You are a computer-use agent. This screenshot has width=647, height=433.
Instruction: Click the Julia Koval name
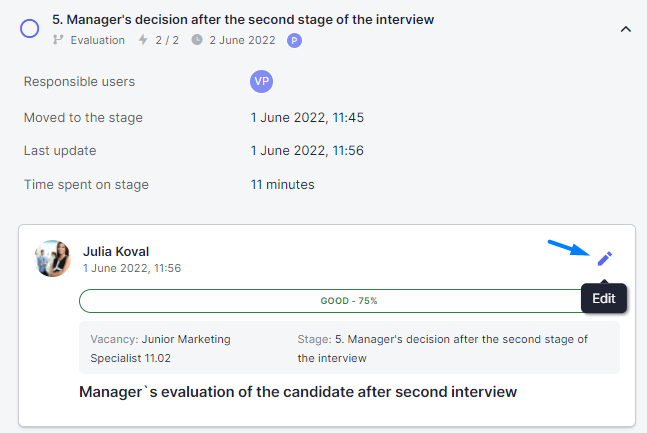tap(116, 251)
